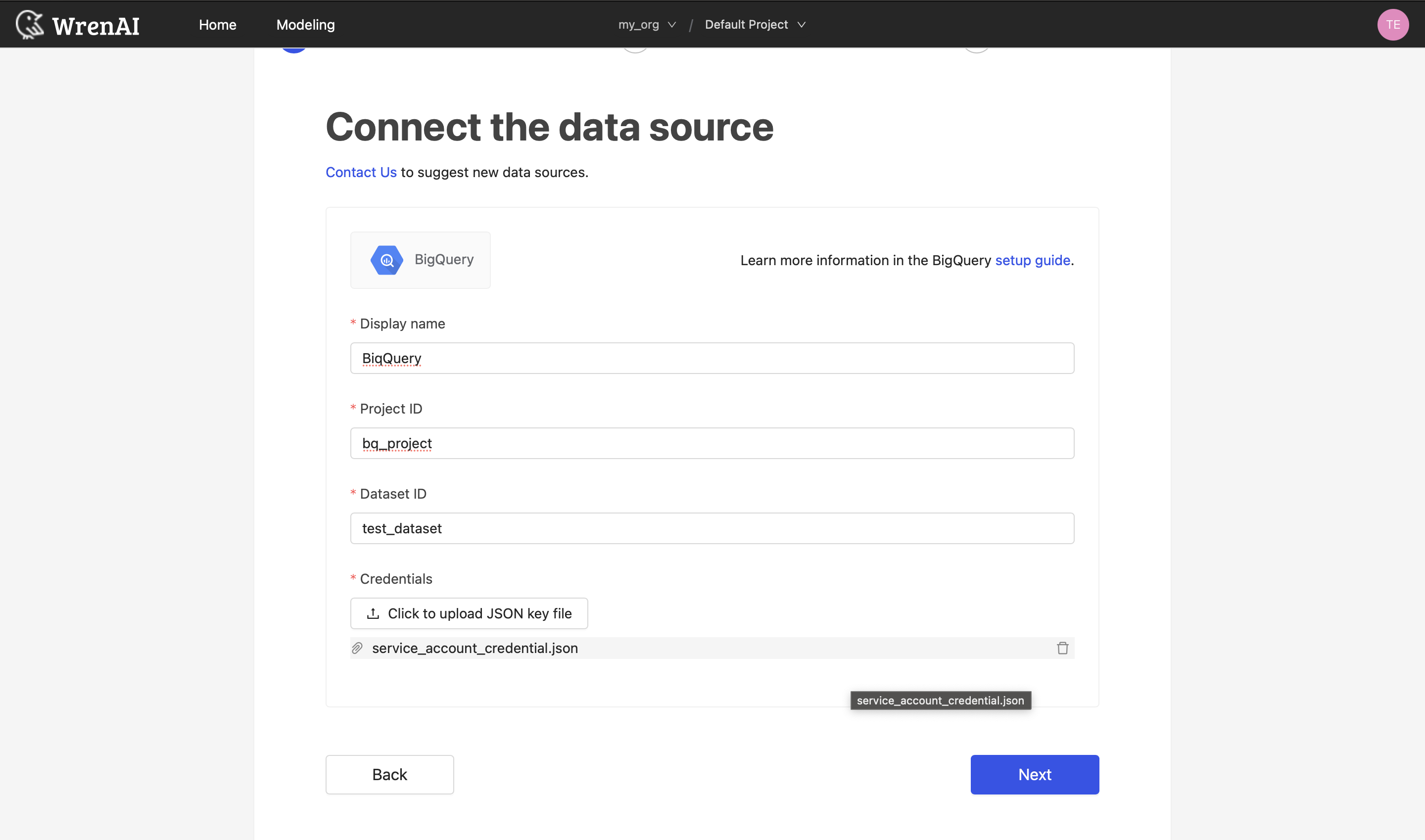Click the WrenAI logo
Viewport: 1425px width, 840px height.
pos(78,24)
